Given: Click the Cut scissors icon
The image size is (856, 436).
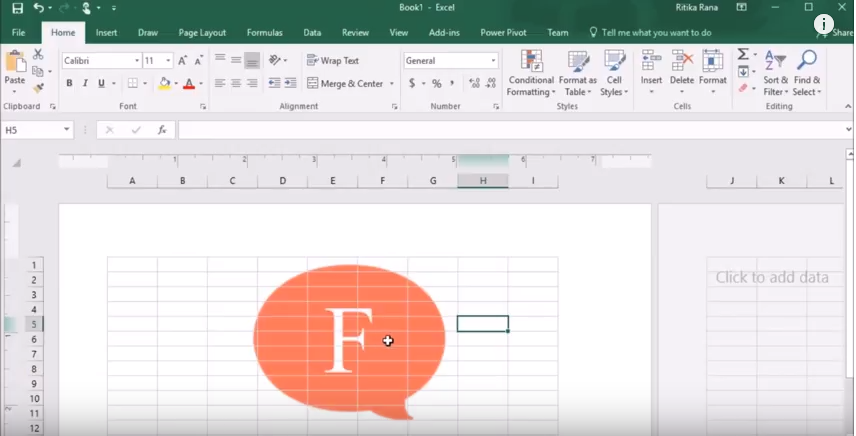Looking at the screenshot, I should (x=38, y=54).
